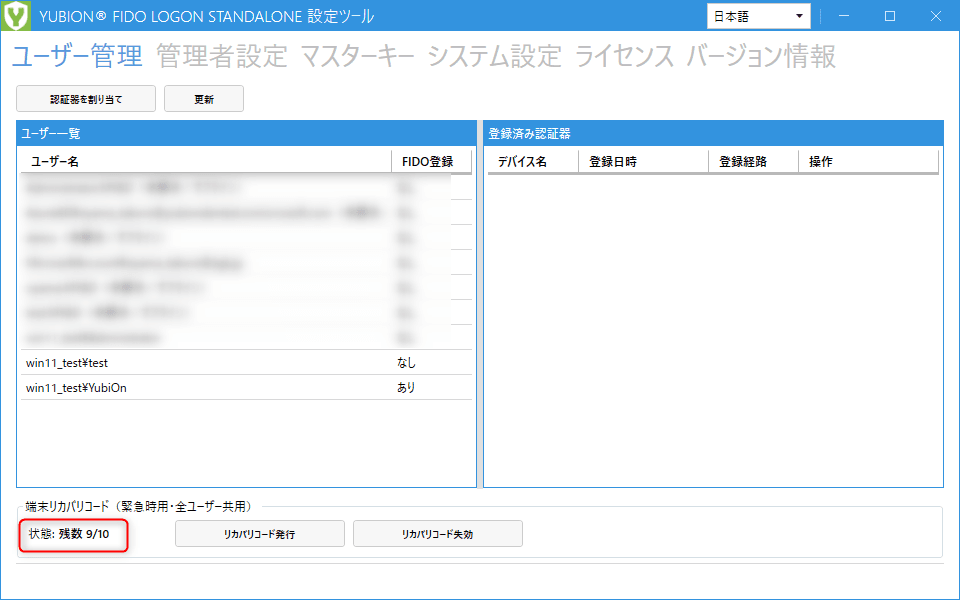This screenshot has height=600, width=960.
Task: Maximize the settings tool window
Action: click(x=890, y=16)
